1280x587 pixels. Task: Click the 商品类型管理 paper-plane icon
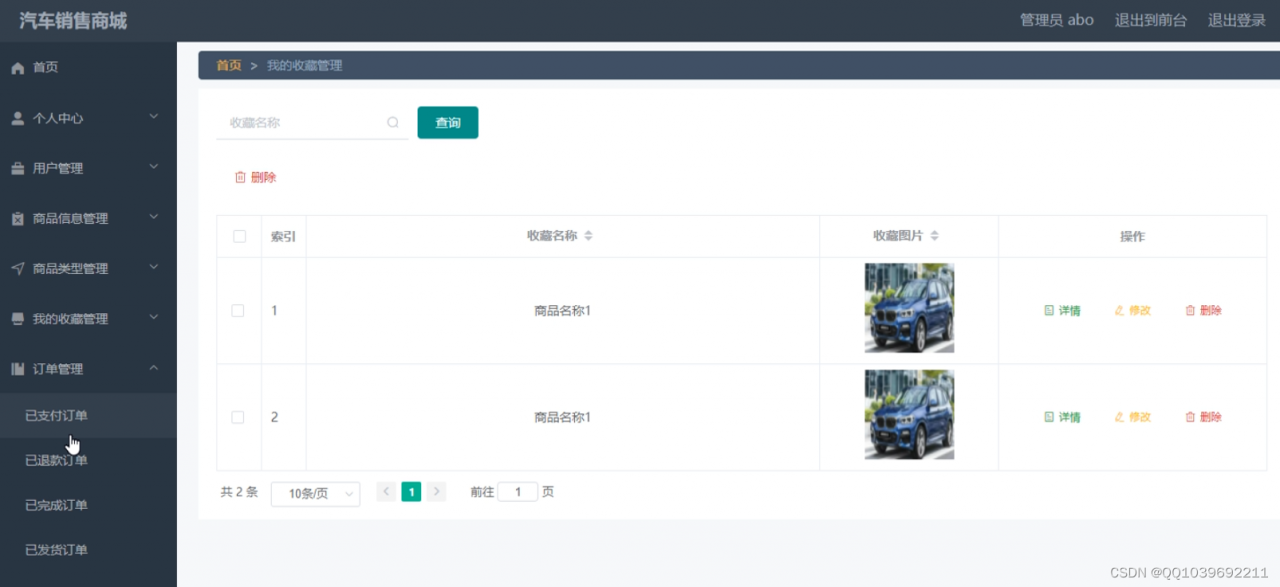pos(17,268)
